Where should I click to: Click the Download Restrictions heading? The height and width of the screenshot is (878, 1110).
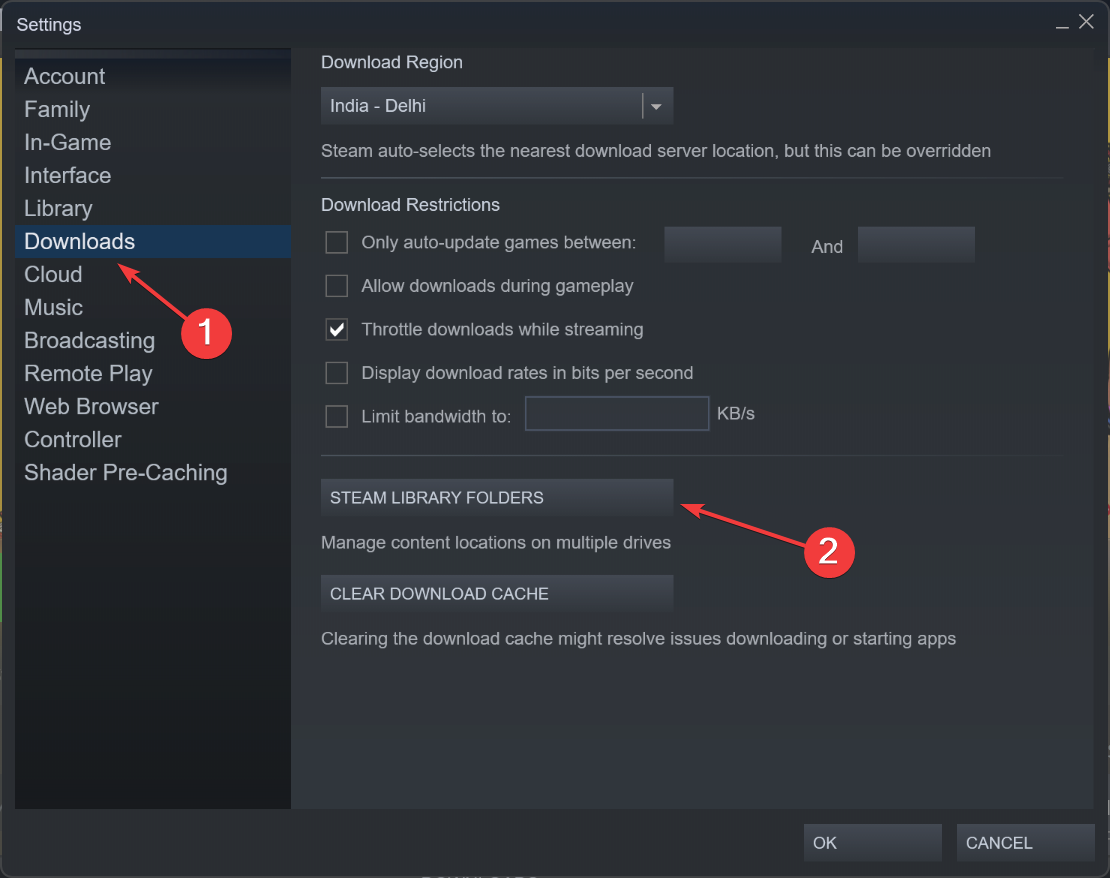[411, 205]
